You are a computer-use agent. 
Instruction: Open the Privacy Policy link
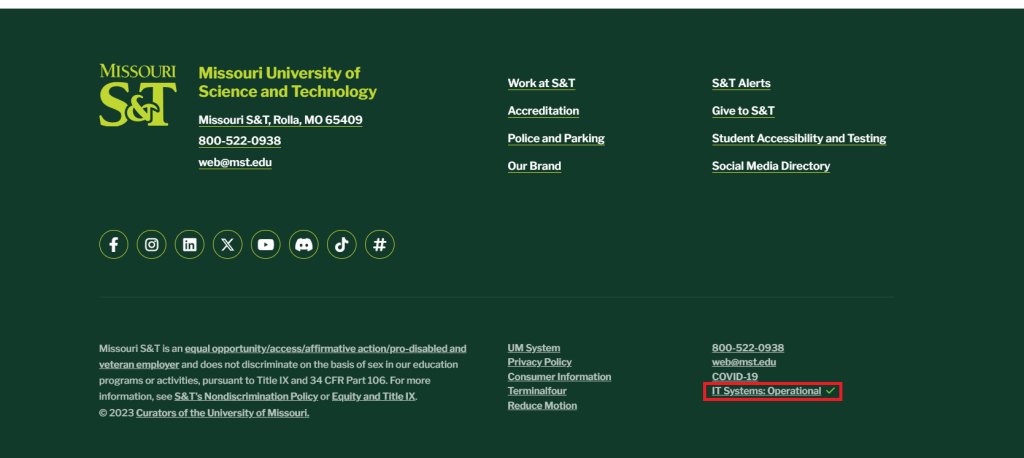[539, 362]
